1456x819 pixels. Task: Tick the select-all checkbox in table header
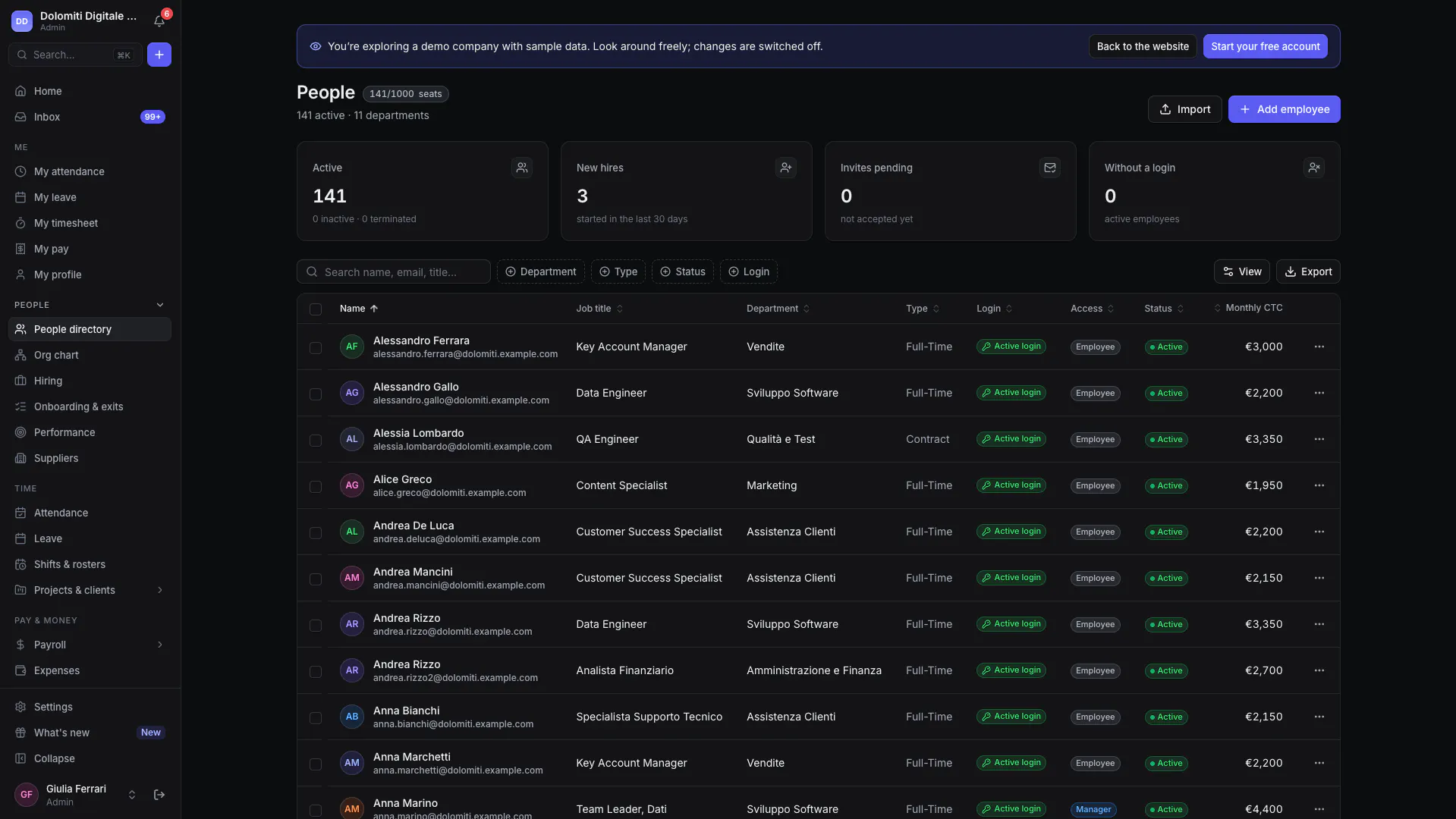[x=316, y=309]
